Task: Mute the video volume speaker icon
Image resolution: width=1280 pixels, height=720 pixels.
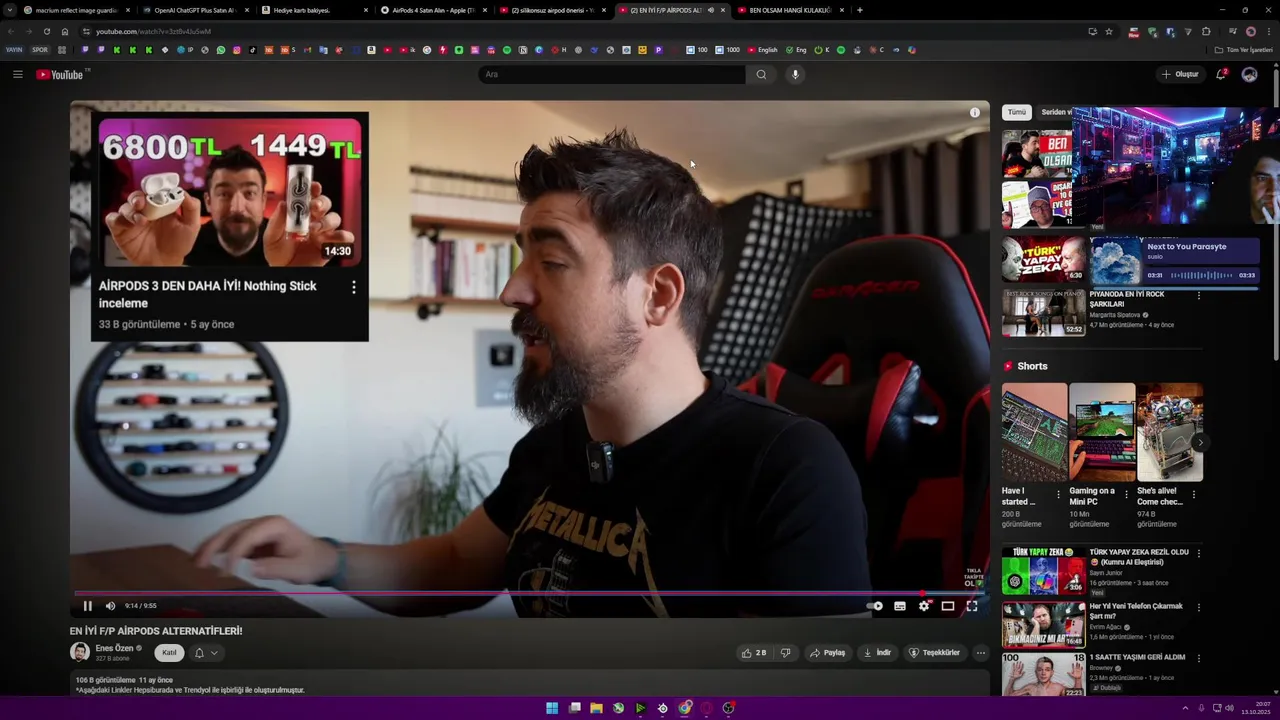Action: click(x=110, y=606)
